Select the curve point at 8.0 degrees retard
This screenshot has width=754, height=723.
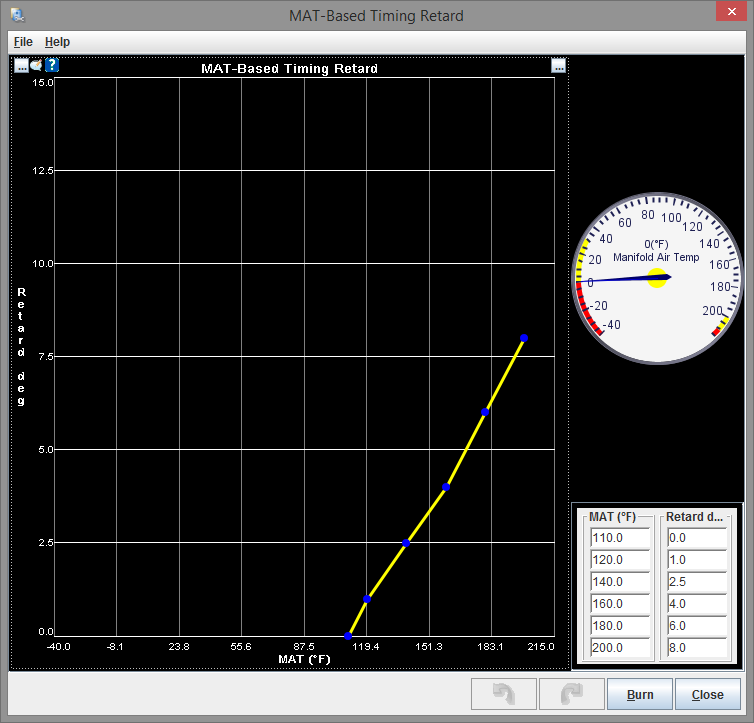pos(523,338)
